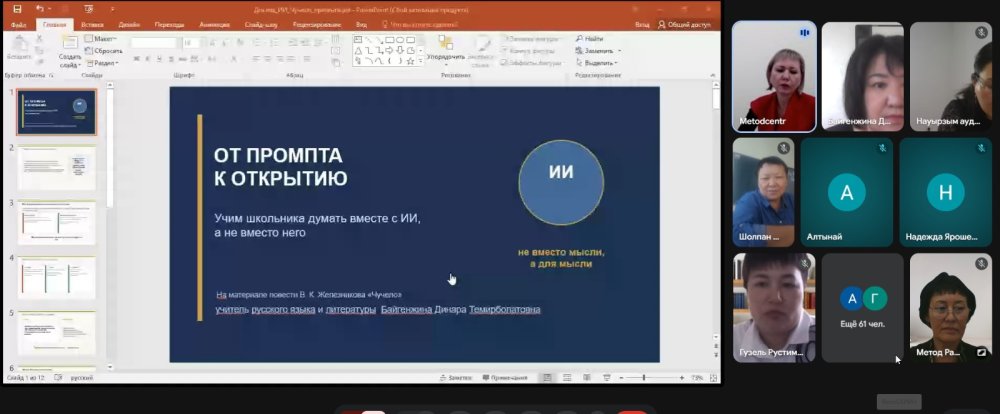Click Slide Show icon in status bar
Screen dimensions: 1000x414
[x=607, y=378]
